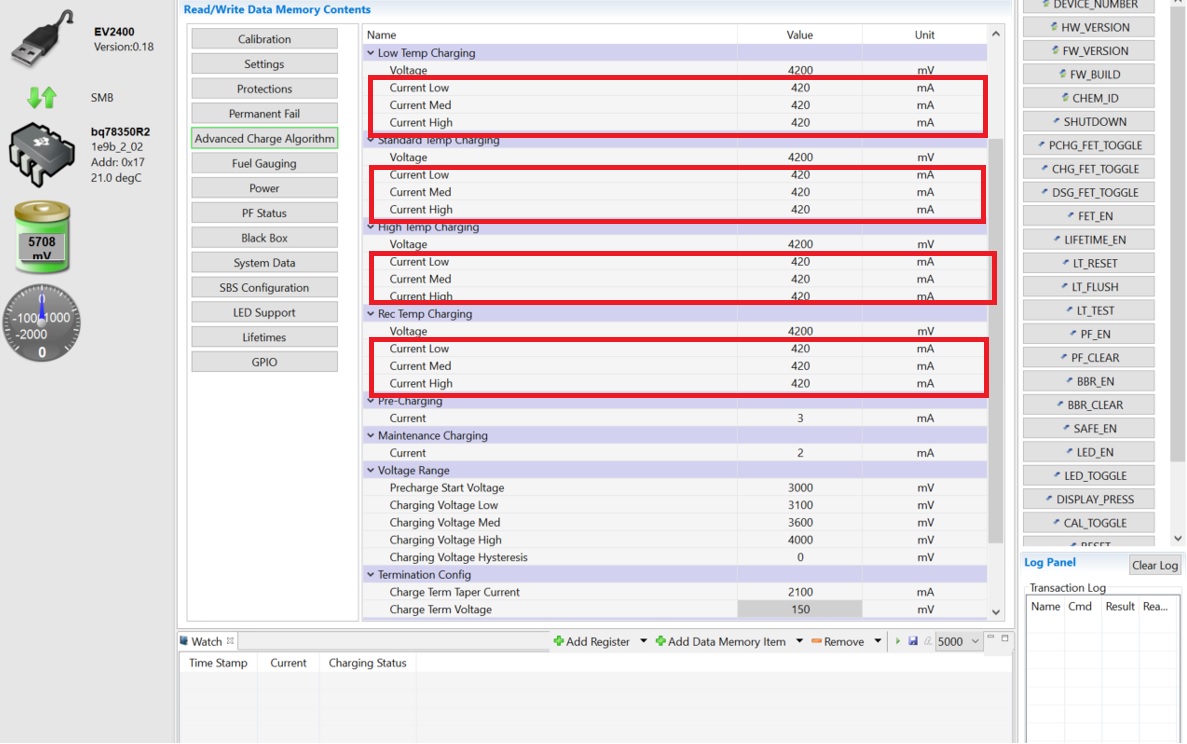
Task: Click the Time Stamp column header in Watch
Action: point(218,663)
